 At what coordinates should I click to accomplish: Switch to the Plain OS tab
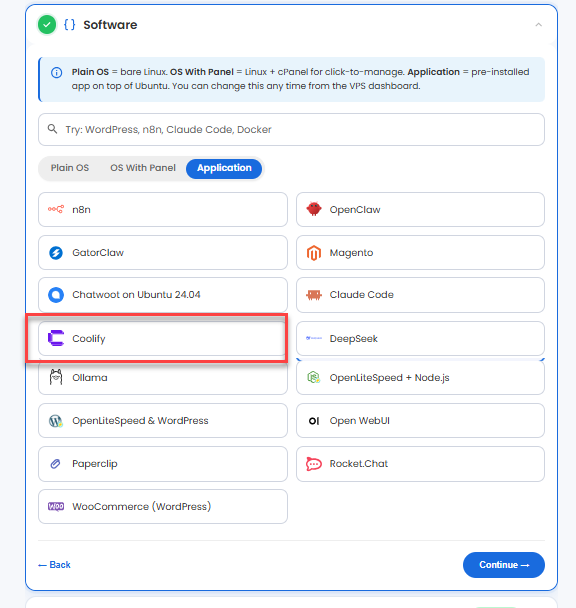70,168
